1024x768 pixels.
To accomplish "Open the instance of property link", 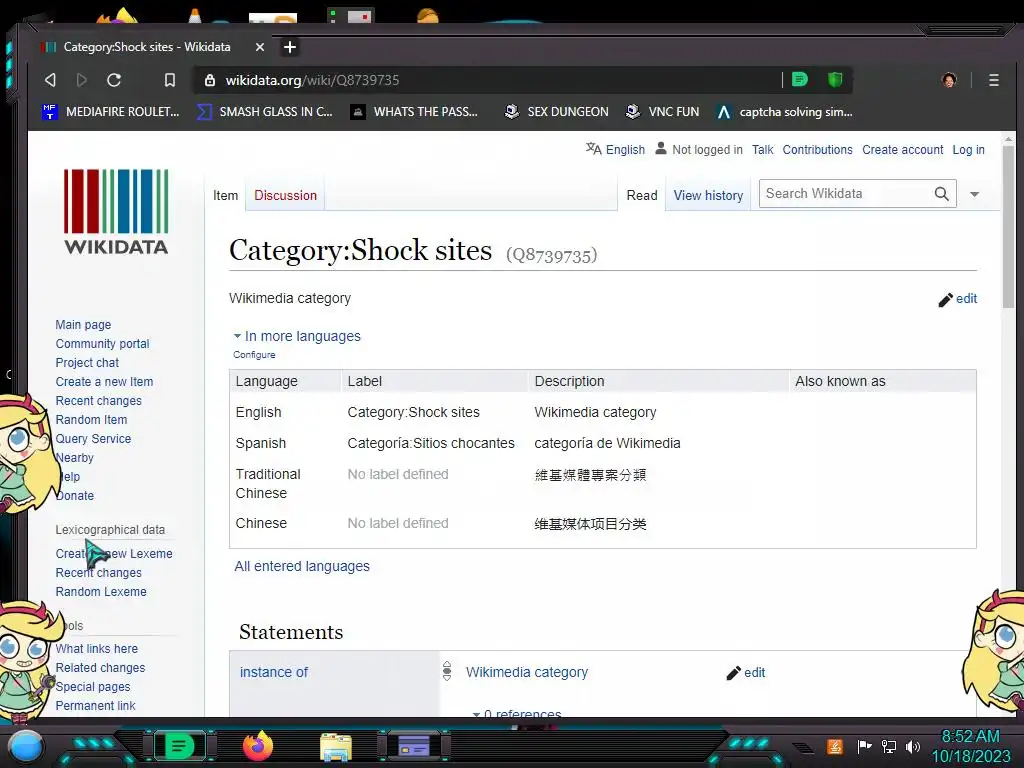I will pos(274,672).
